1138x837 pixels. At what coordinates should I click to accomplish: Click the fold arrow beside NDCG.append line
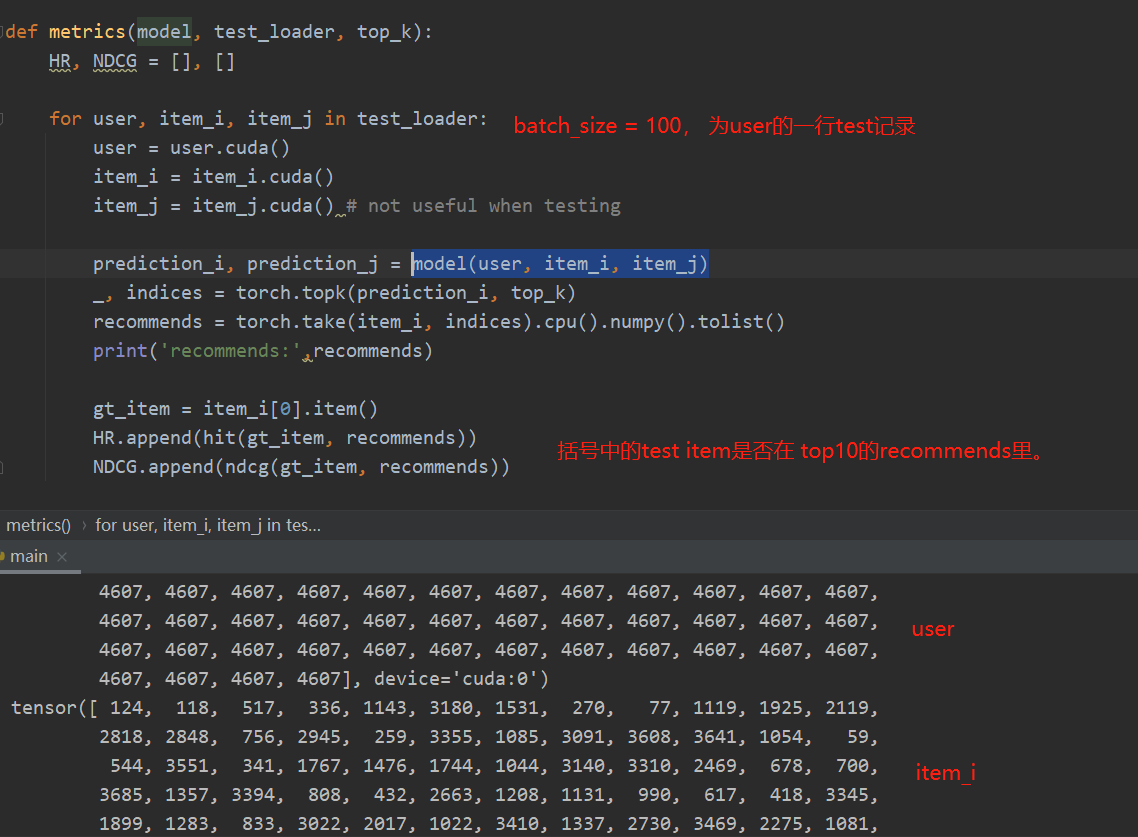pos(4,466)
